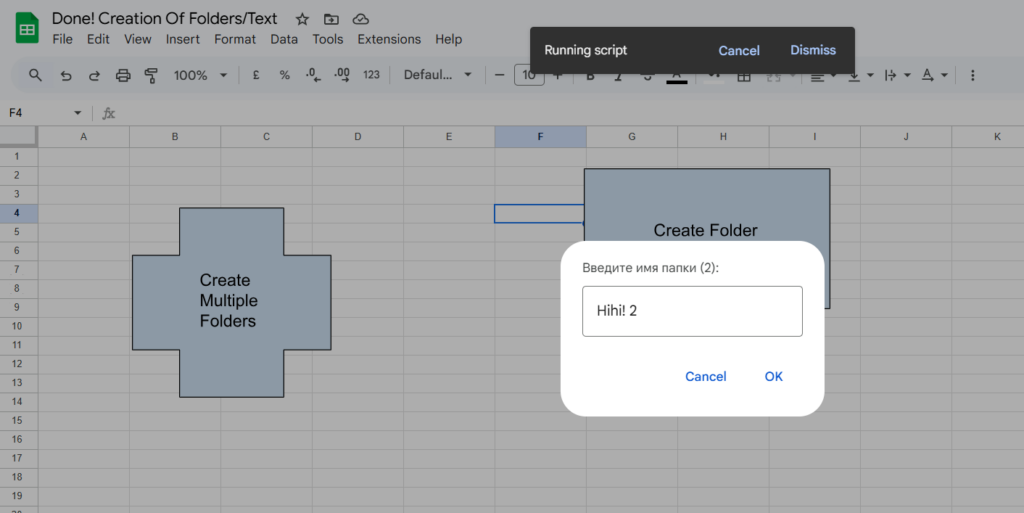Select row 19 header
The image size is (1024, 513).
pos(18,496)
